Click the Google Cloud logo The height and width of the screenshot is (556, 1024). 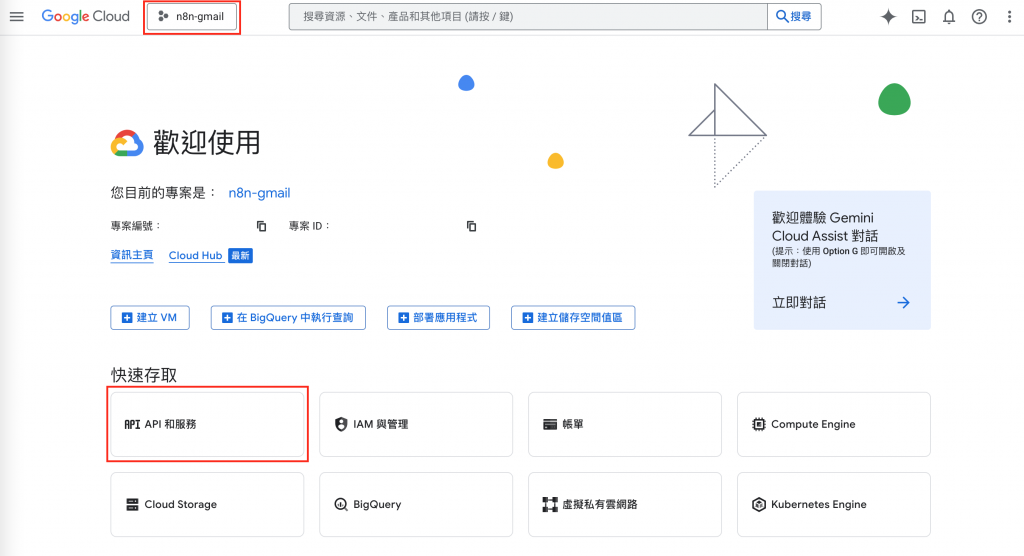pyautogui.click(x=86, y=16)
